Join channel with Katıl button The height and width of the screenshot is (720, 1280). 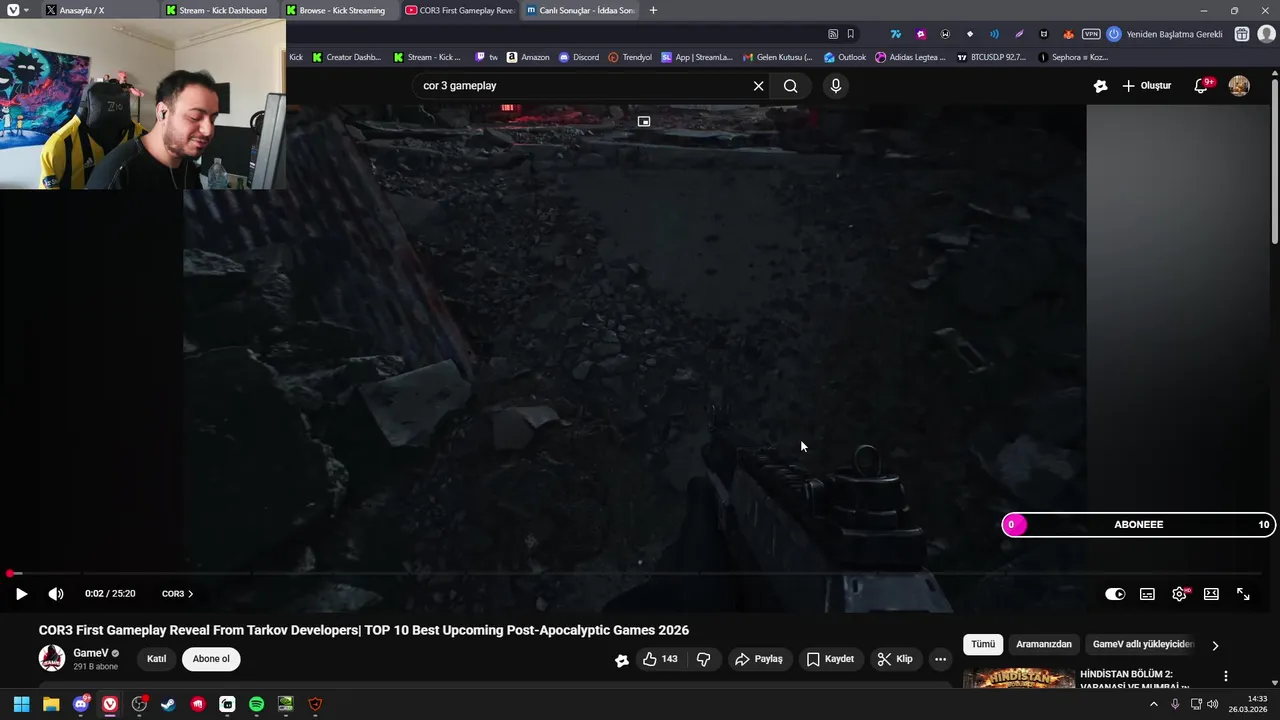click(x=157, y=659)
